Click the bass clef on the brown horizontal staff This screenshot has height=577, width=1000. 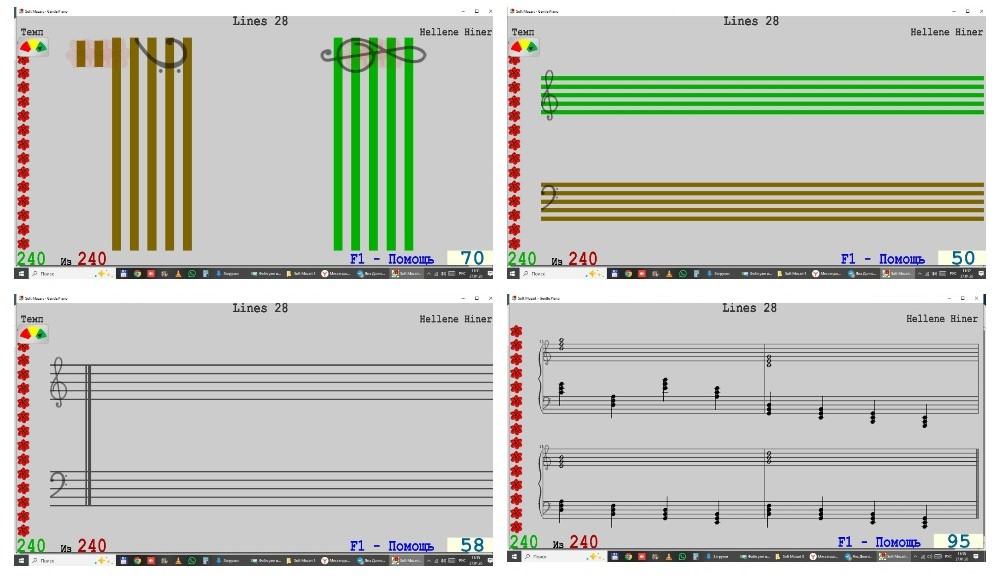[548, 200]
